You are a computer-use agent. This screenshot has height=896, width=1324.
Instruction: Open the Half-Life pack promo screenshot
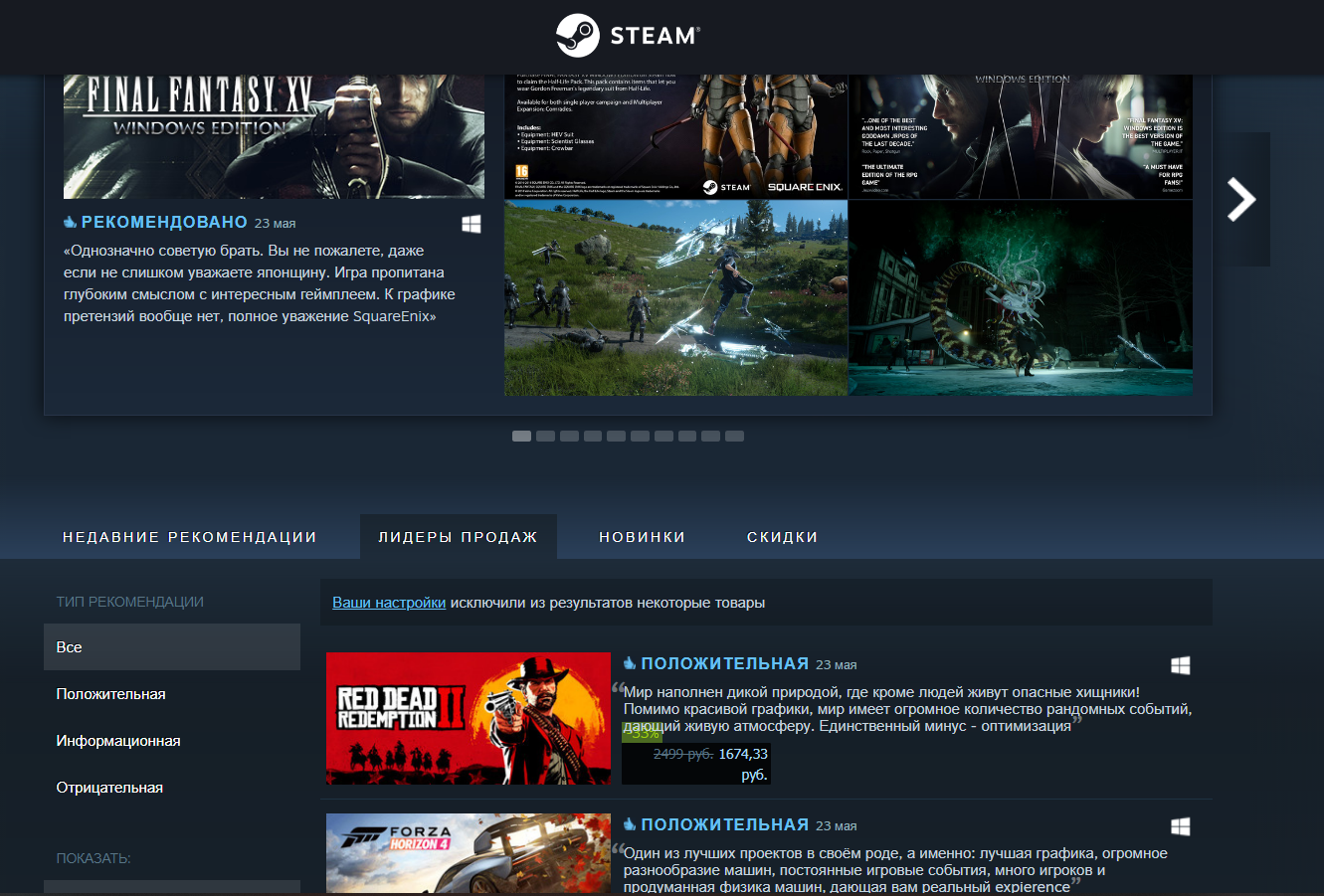(676, 136)
